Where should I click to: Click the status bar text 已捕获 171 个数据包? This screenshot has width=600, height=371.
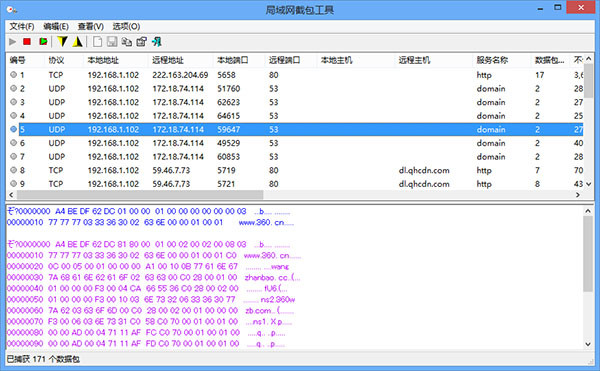pos(43,359)
